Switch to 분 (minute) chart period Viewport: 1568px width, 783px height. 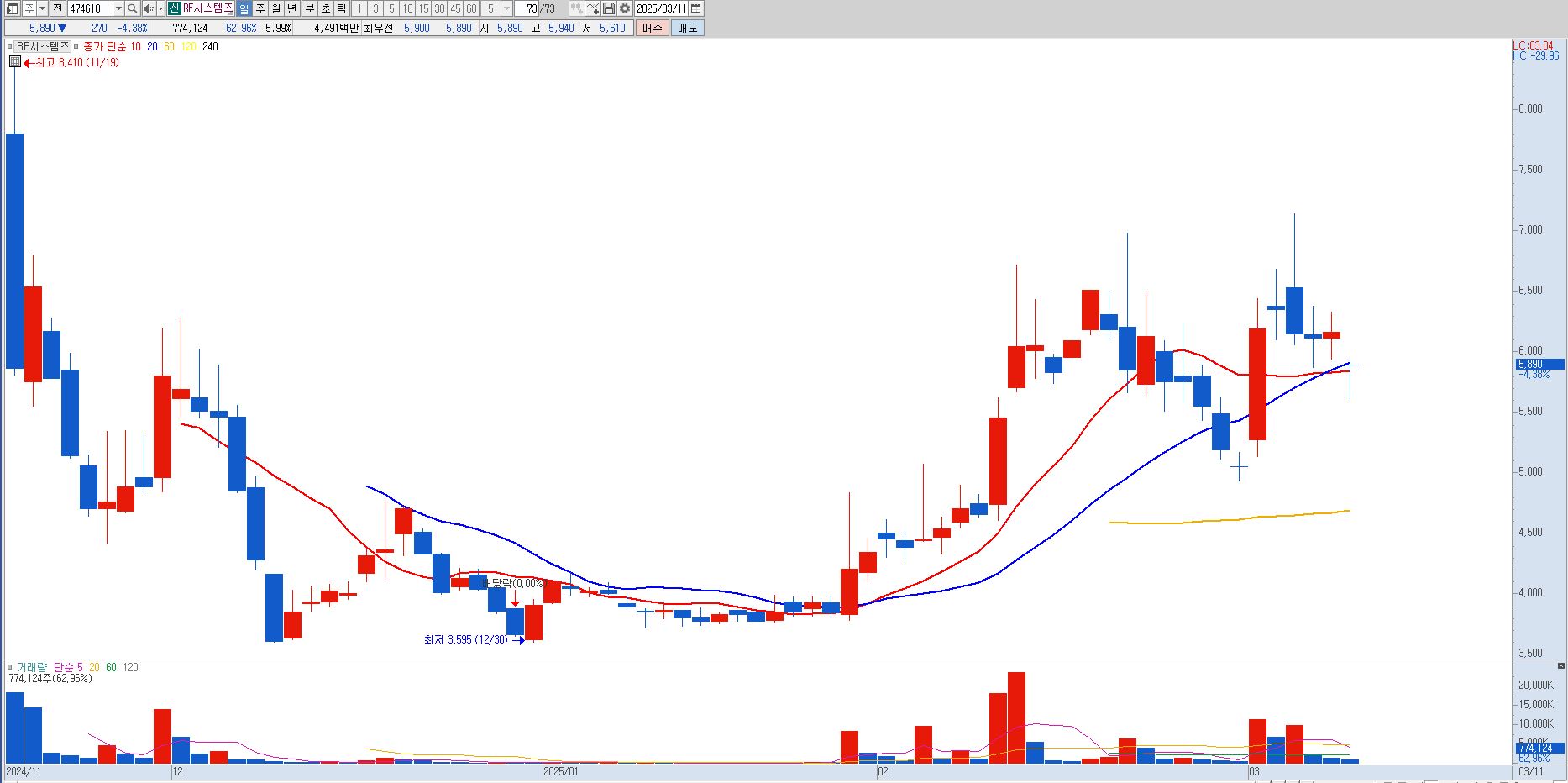309,8
